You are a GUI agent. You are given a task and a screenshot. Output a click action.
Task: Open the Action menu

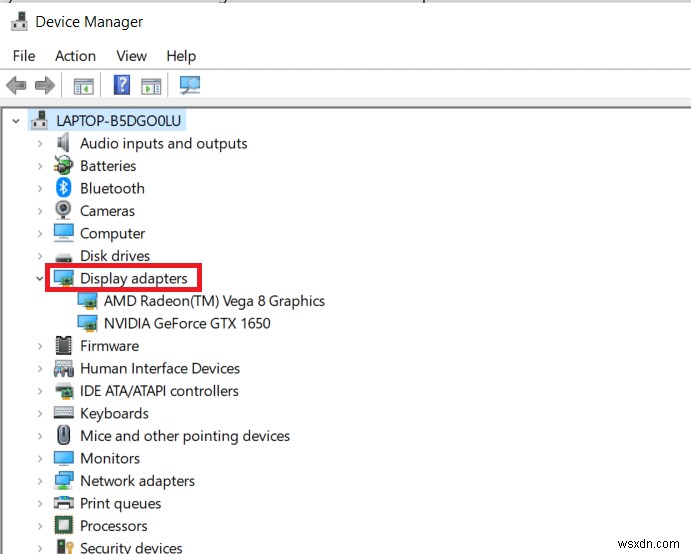pyautogui.click(x=76, y=56)
